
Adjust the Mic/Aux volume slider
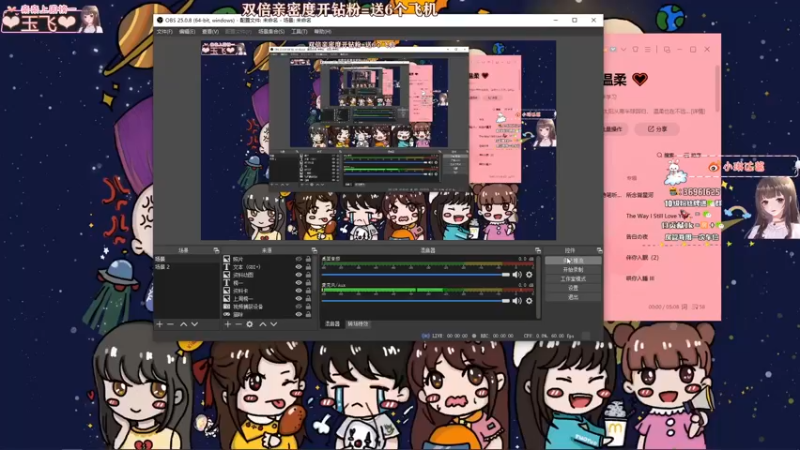click(415, 301)
